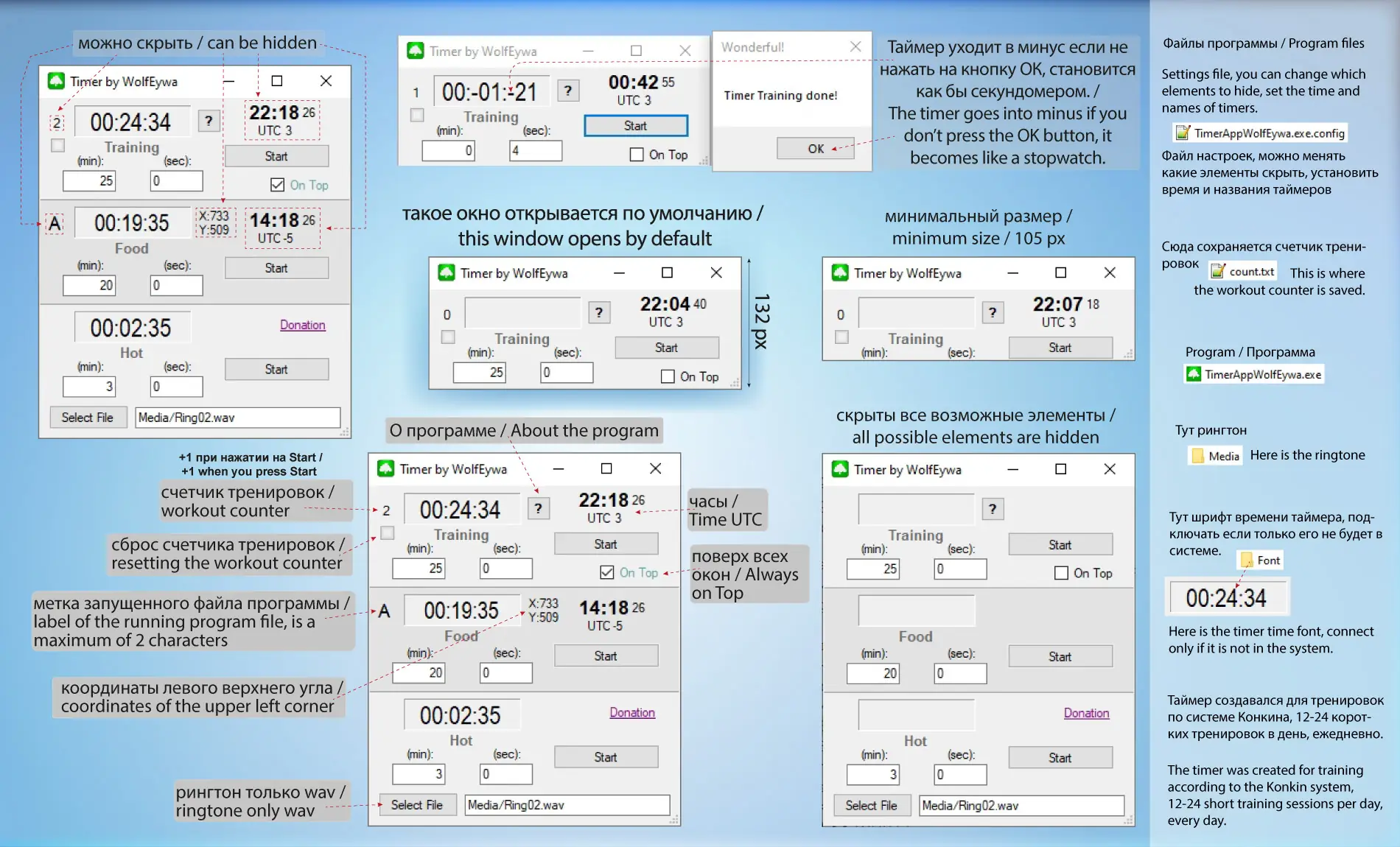Close the Wonderful! dialog with its X
This screenshot has width=1400, height=847.
[x=855, y=47]
